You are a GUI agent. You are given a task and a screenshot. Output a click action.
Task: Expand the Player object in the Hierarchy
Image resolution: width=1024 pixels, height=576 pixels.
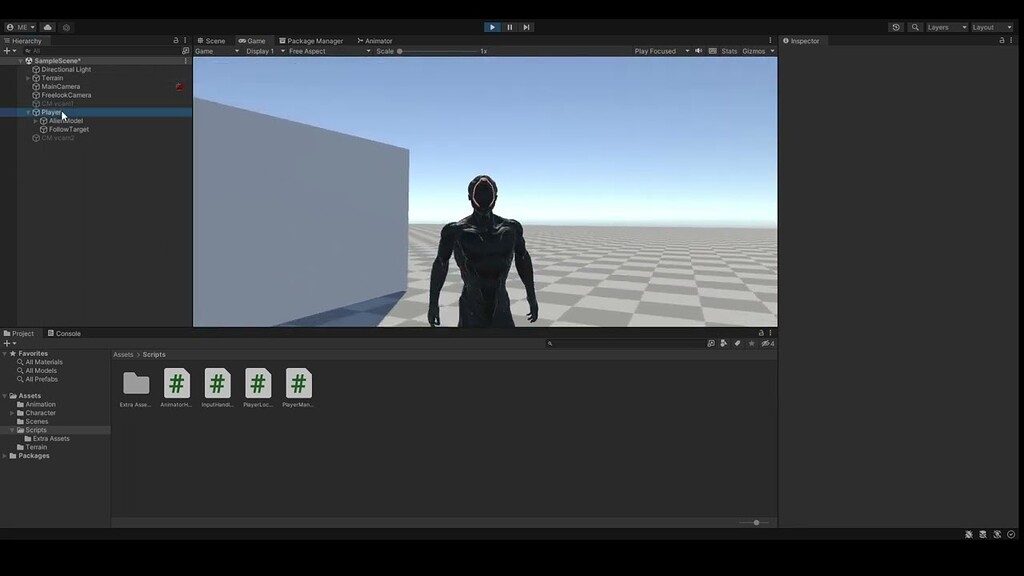(x=27, y=112)
